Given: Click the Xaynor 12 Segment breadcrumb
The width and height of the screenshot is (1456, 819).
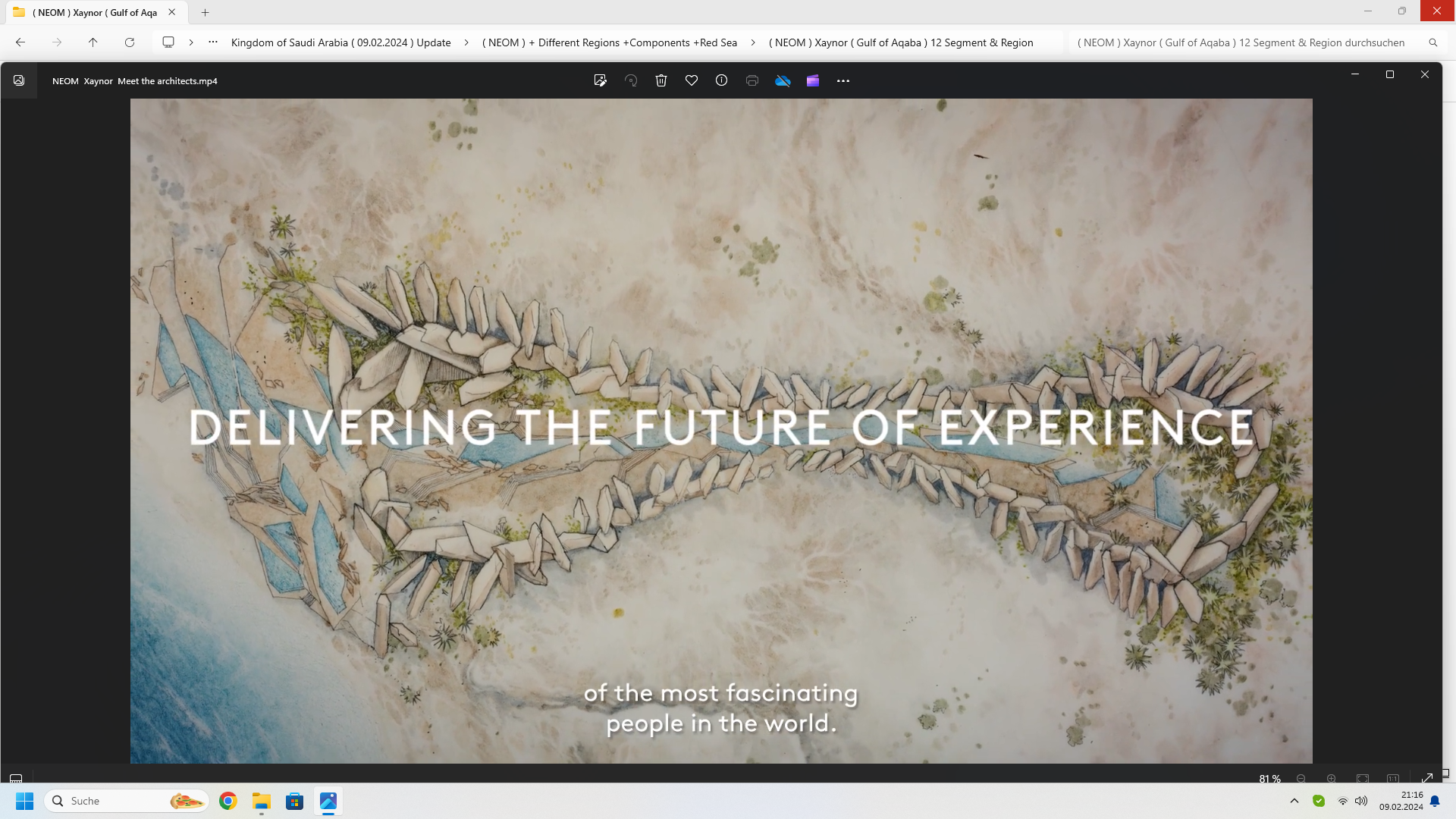Looking at the screenshot, I should click(x=901, y=42).
